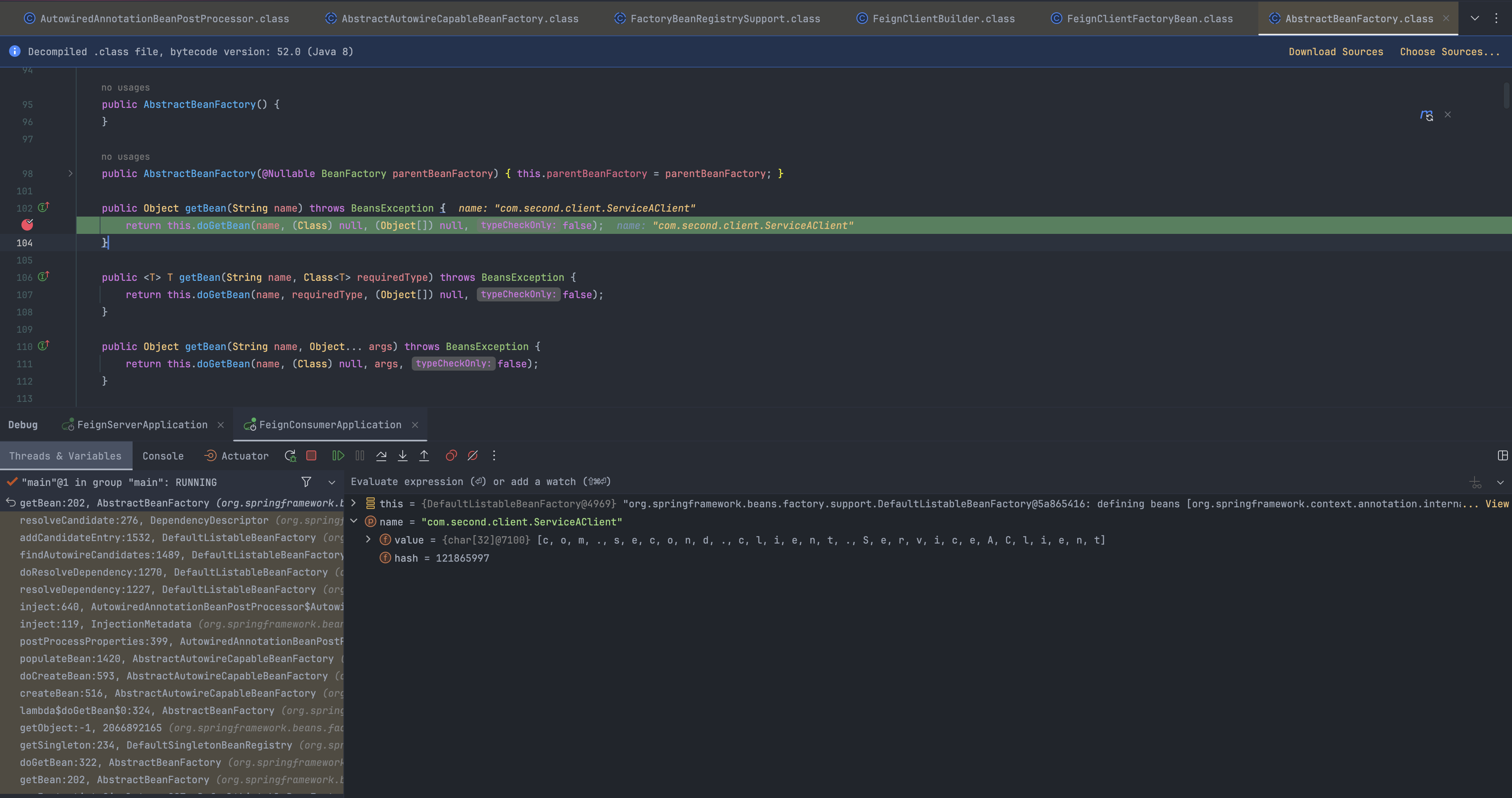Select frame doResolveDependency:1270
Viewport: 1512px width, 798px height.
pyautogui.click(x=172, y=572)
